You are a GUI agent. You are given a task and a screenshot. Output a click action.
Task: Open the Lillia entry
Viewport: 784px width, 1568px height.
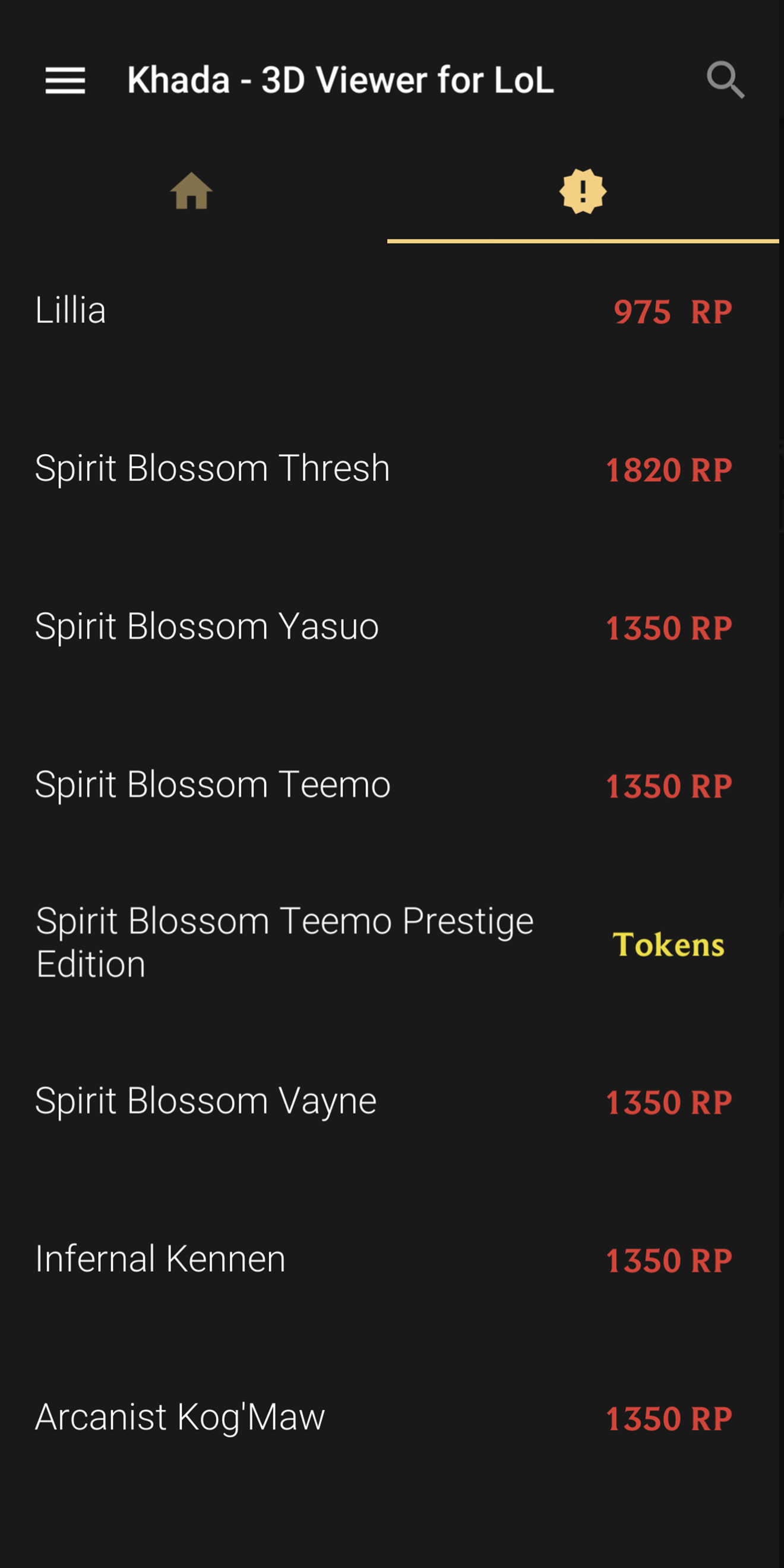pyautogui.click(x=71, y=311)
